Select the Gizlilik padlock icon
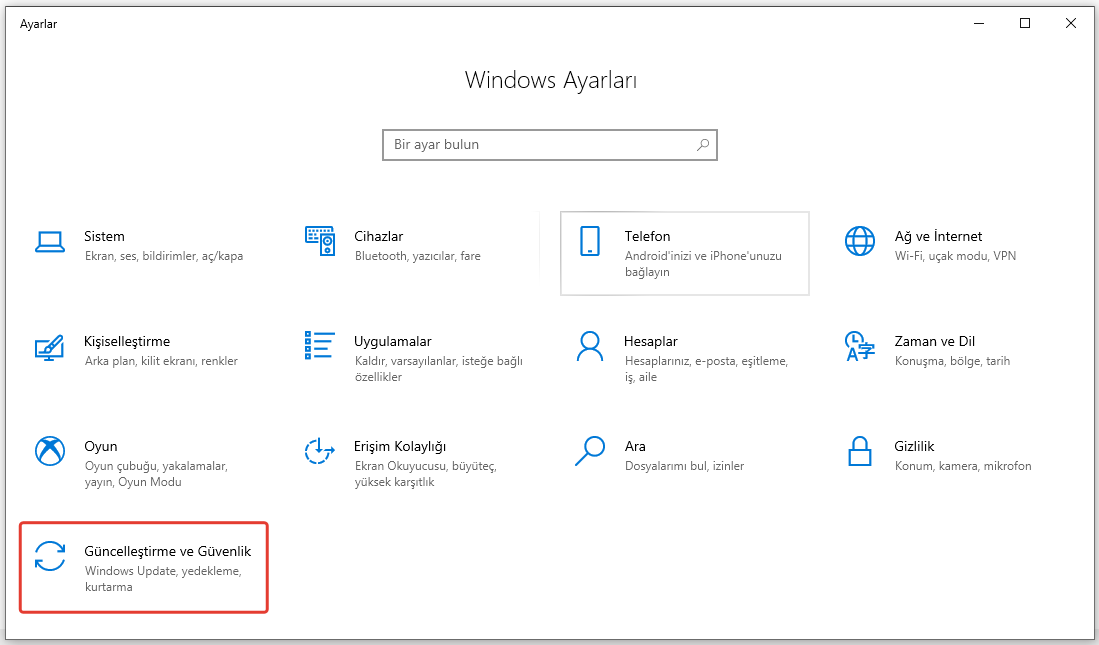The height and width of the screenshot is (645, 1099). point(859,451)
